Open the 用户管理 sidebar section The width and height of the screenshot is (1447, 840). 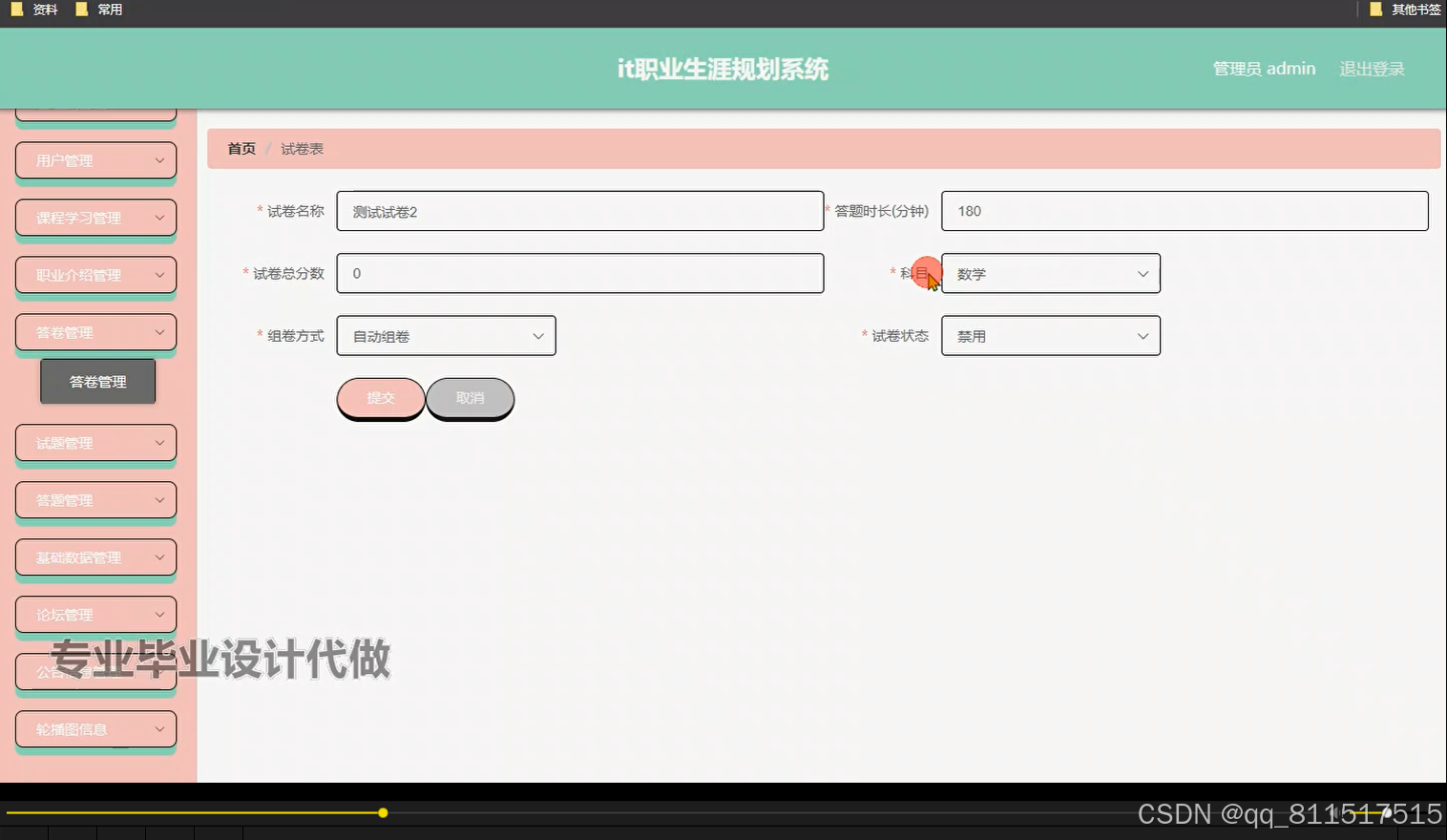pos(94,159)
